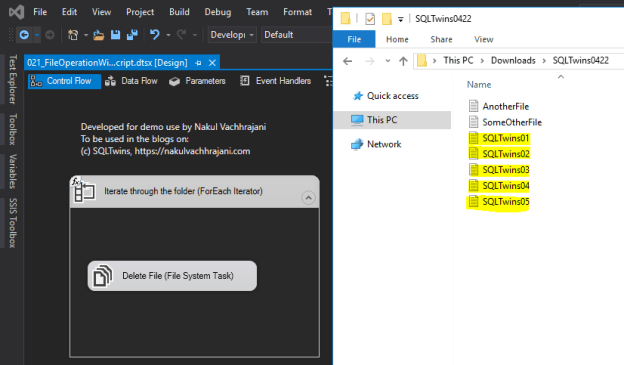
Task: Open the backward navigation history dropdown
Action: click(37, 35)
